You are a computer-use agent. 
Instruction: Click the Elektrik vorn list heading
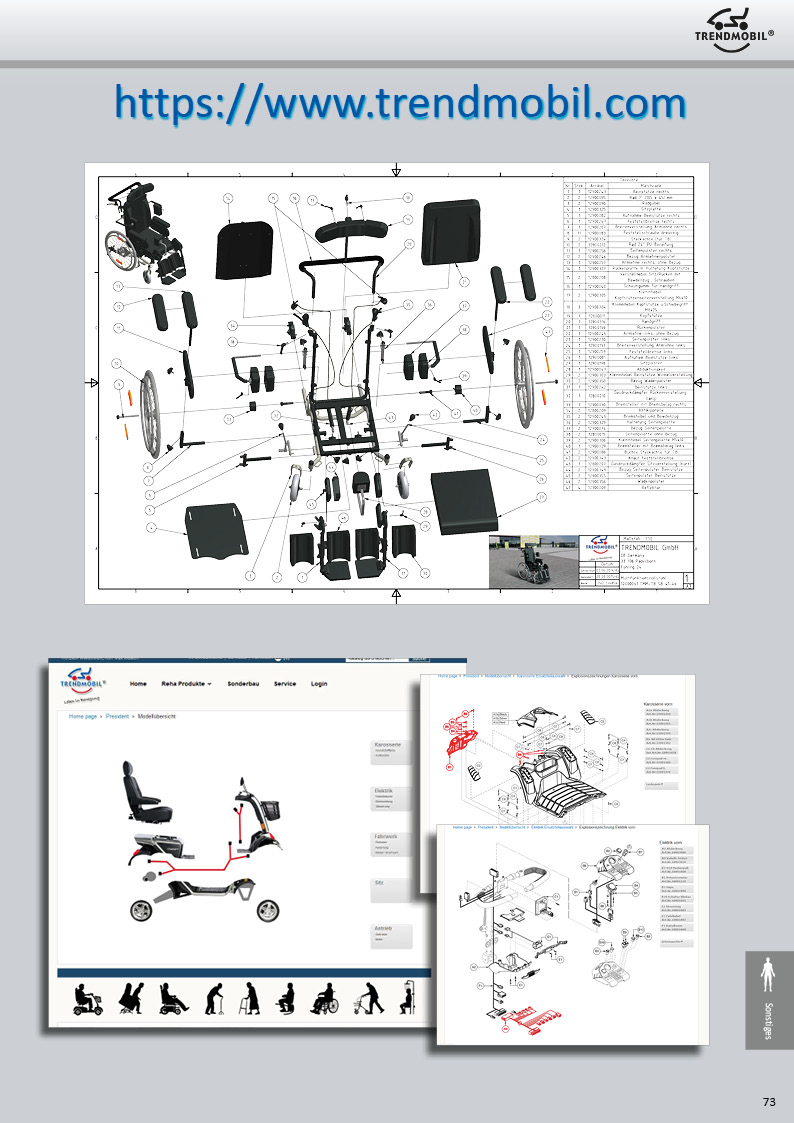pos(671,842)
